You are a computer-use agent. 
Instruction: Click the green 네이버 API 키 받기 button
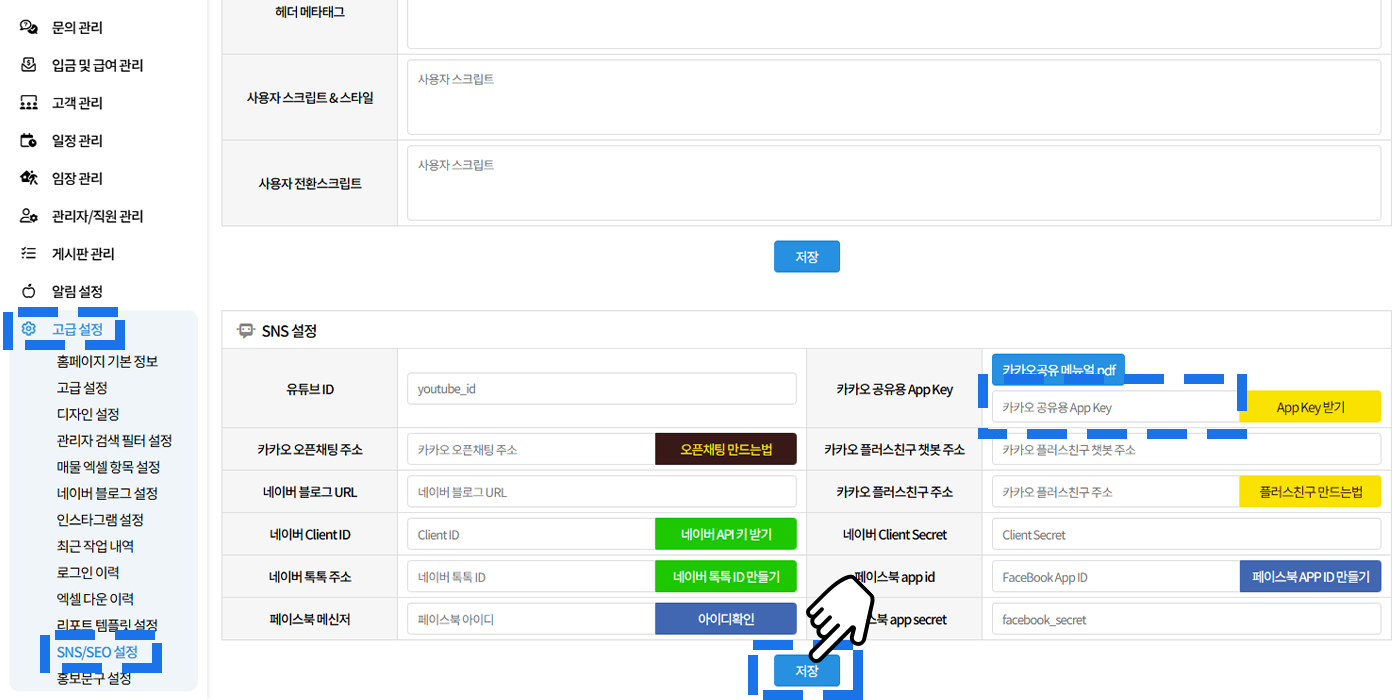click(726, 535)
